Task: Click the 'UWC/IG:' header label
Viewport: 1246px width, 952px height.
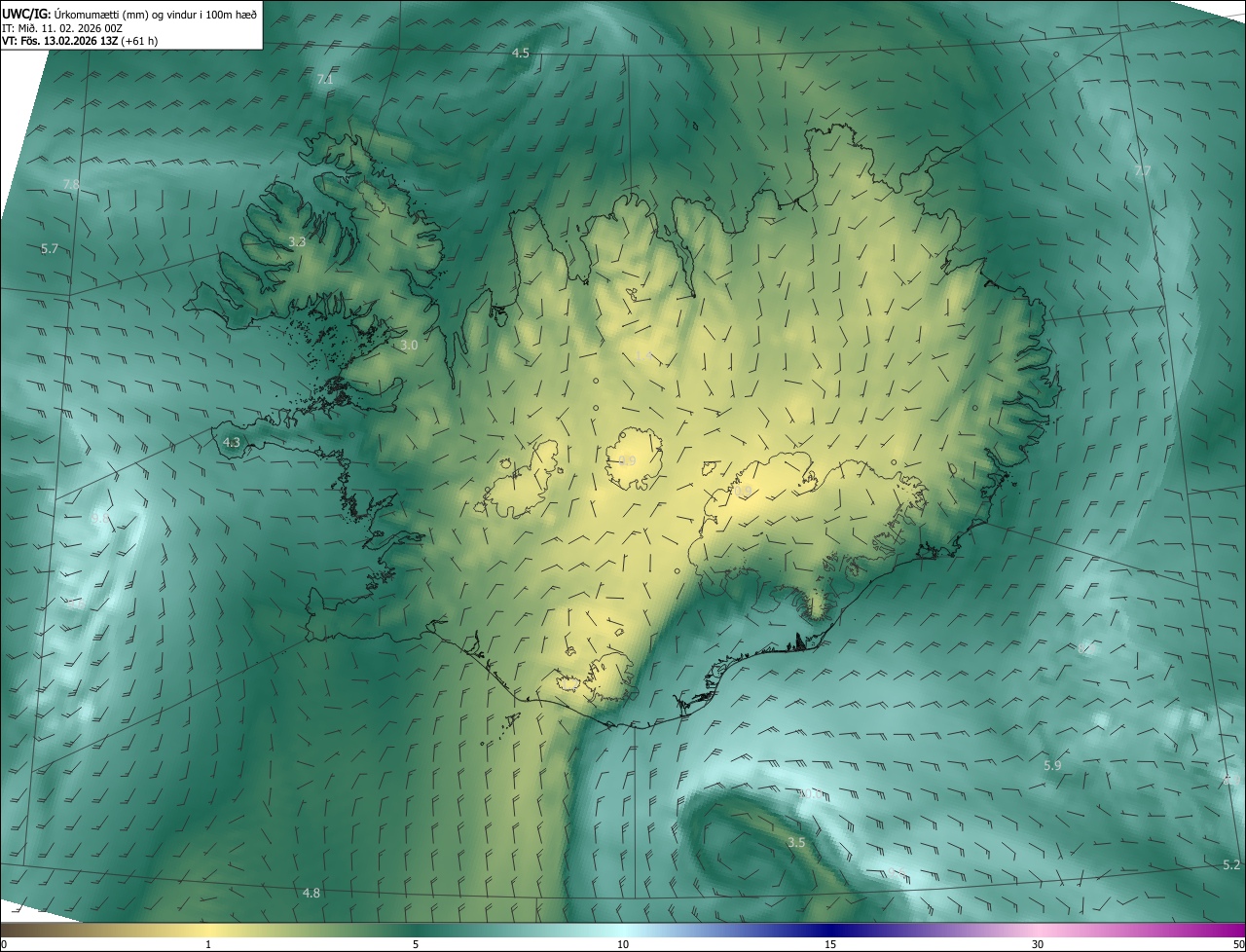Action: (26, 14)
